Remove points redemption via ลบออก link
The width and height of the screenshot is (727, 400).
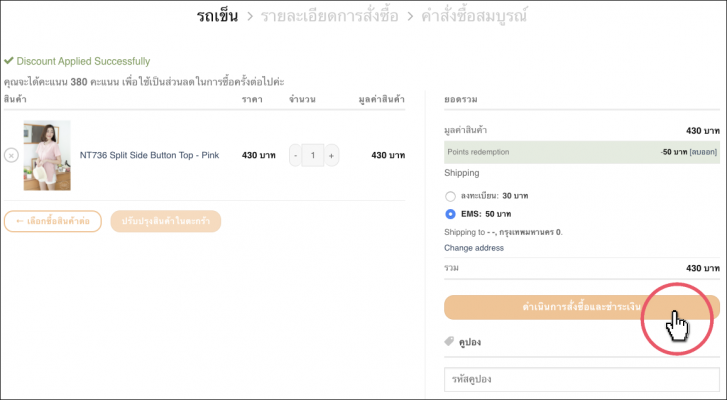(x=703, y=152)
